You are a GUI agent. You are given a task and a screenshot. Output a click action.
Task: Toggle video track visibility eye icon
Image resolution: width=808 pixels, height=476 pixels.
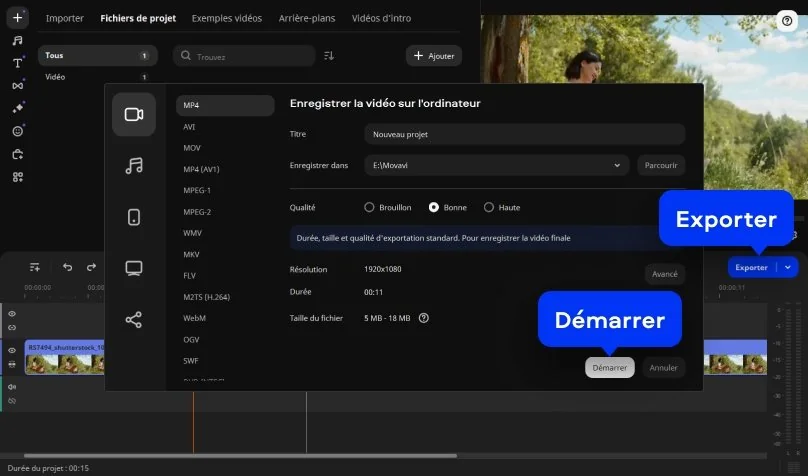pyautogui.click(x=12, y=351)
